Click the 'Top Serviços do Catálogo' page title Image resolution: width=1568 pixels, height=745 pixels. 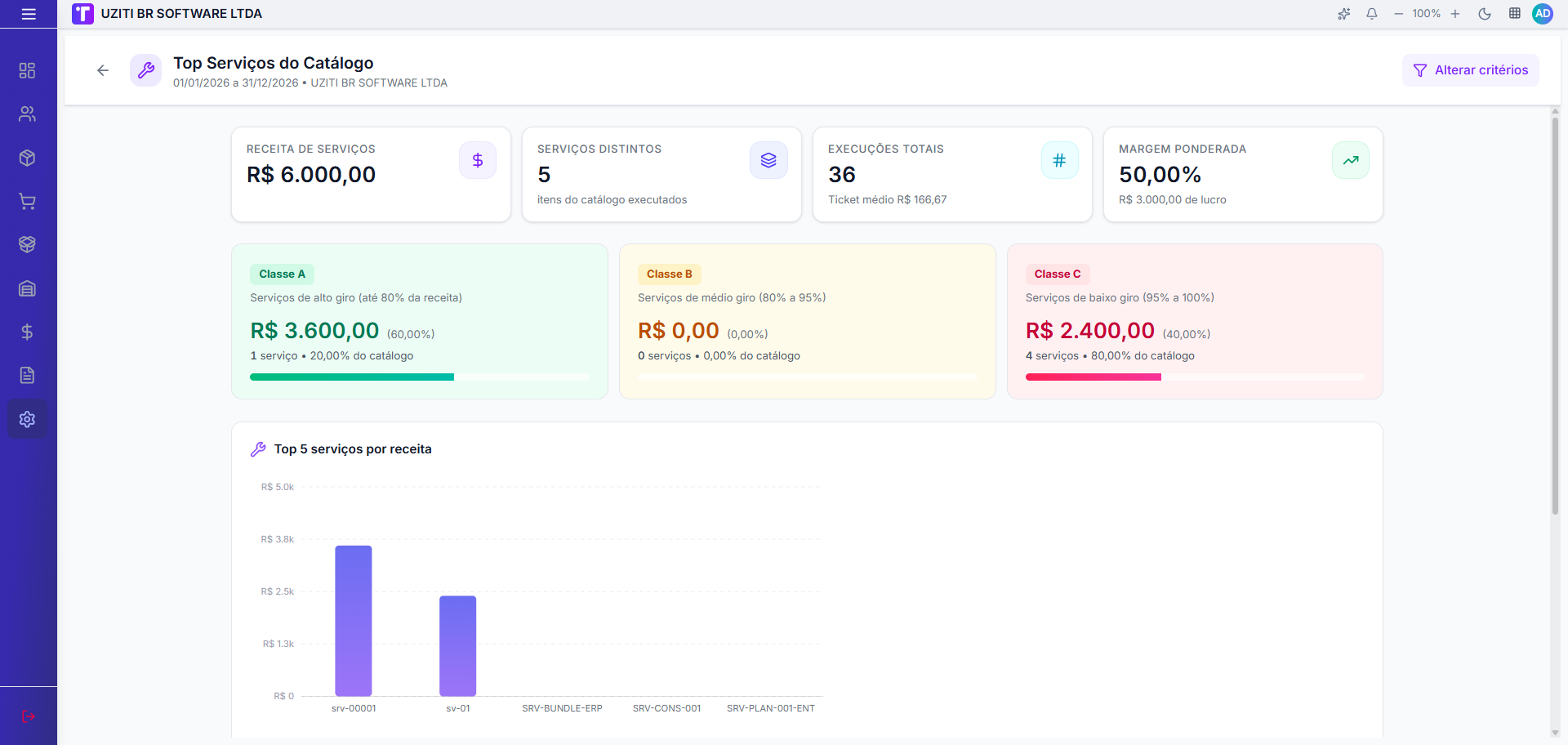tap(274, 63)
